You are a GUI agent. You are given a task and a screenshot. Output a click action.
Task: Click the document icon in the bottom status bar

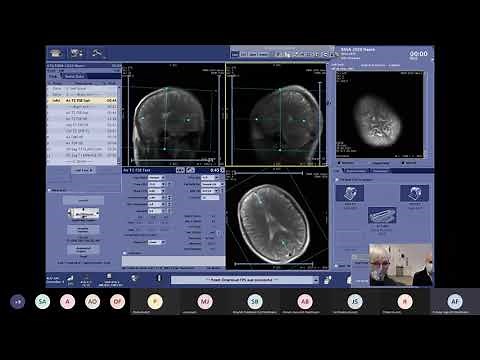pos(109,276)
